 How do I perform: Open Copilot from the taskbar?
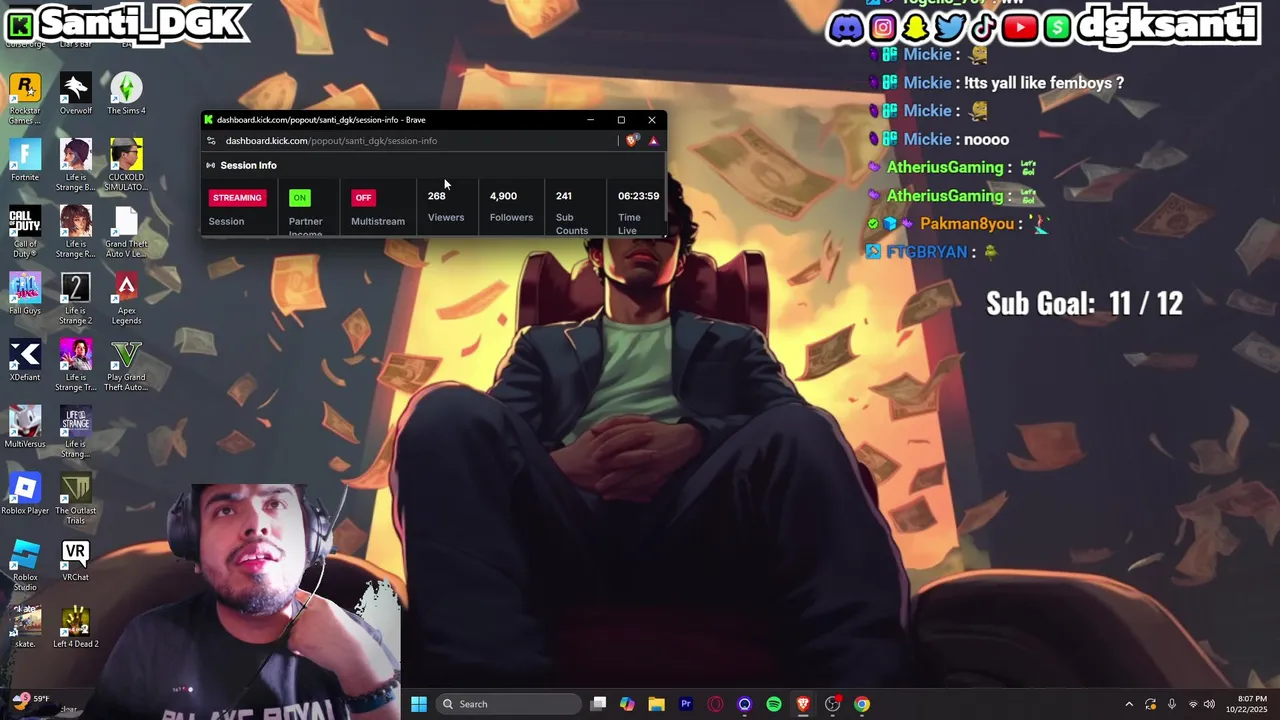[x=627, y=704]
